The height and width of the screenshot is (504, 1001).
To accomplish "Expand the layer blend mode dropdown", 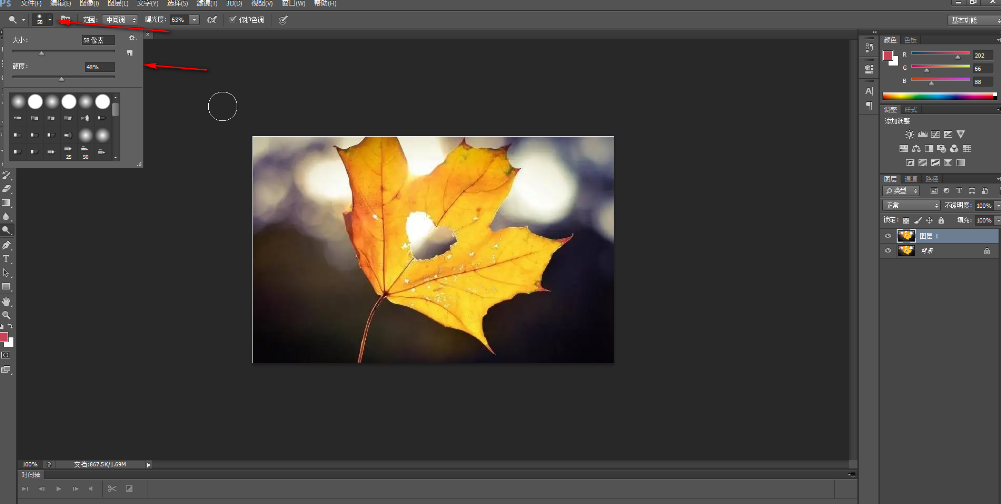I will [910, 205].
